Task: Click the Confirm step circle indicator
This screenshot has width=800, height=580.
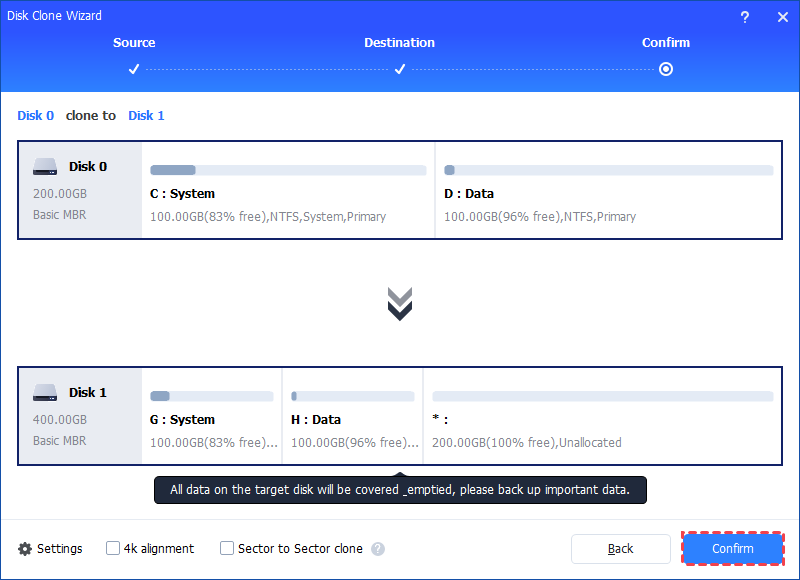Action: tap(666, 69)
